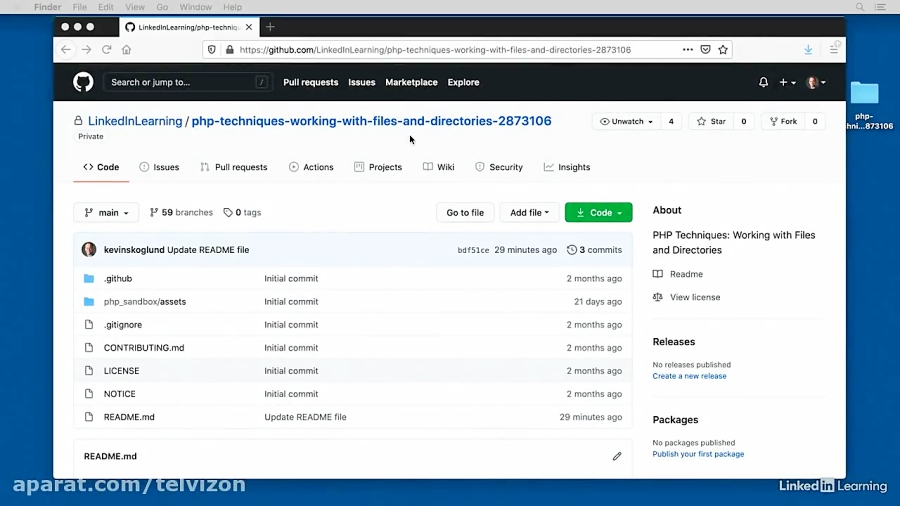Open the php_sandbox/assets folder
Viewport: 900px width, 506px height.
click(x=144, y=301)
